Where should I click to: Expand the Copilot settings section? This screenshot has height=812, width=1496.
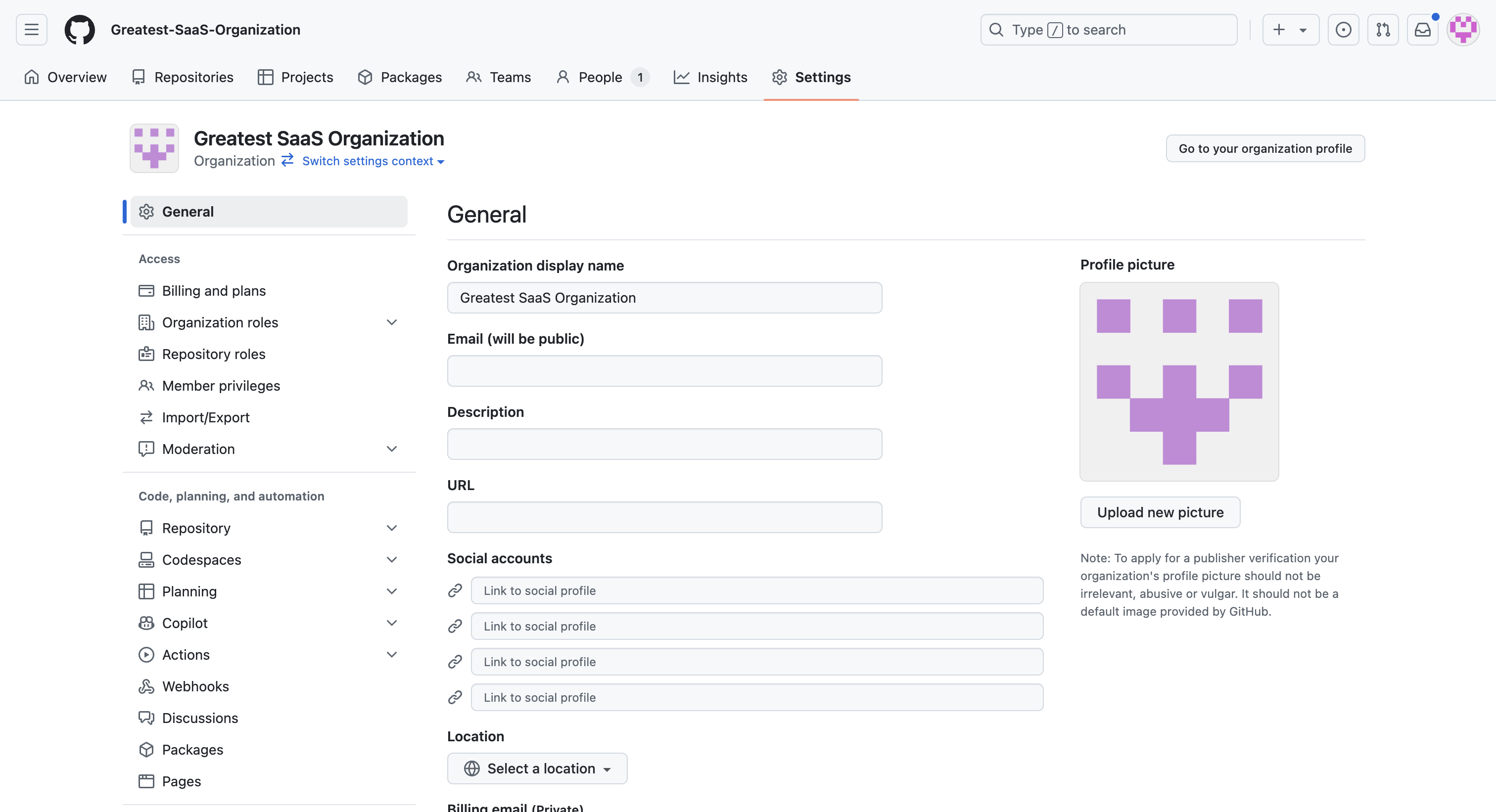[392, 623]
